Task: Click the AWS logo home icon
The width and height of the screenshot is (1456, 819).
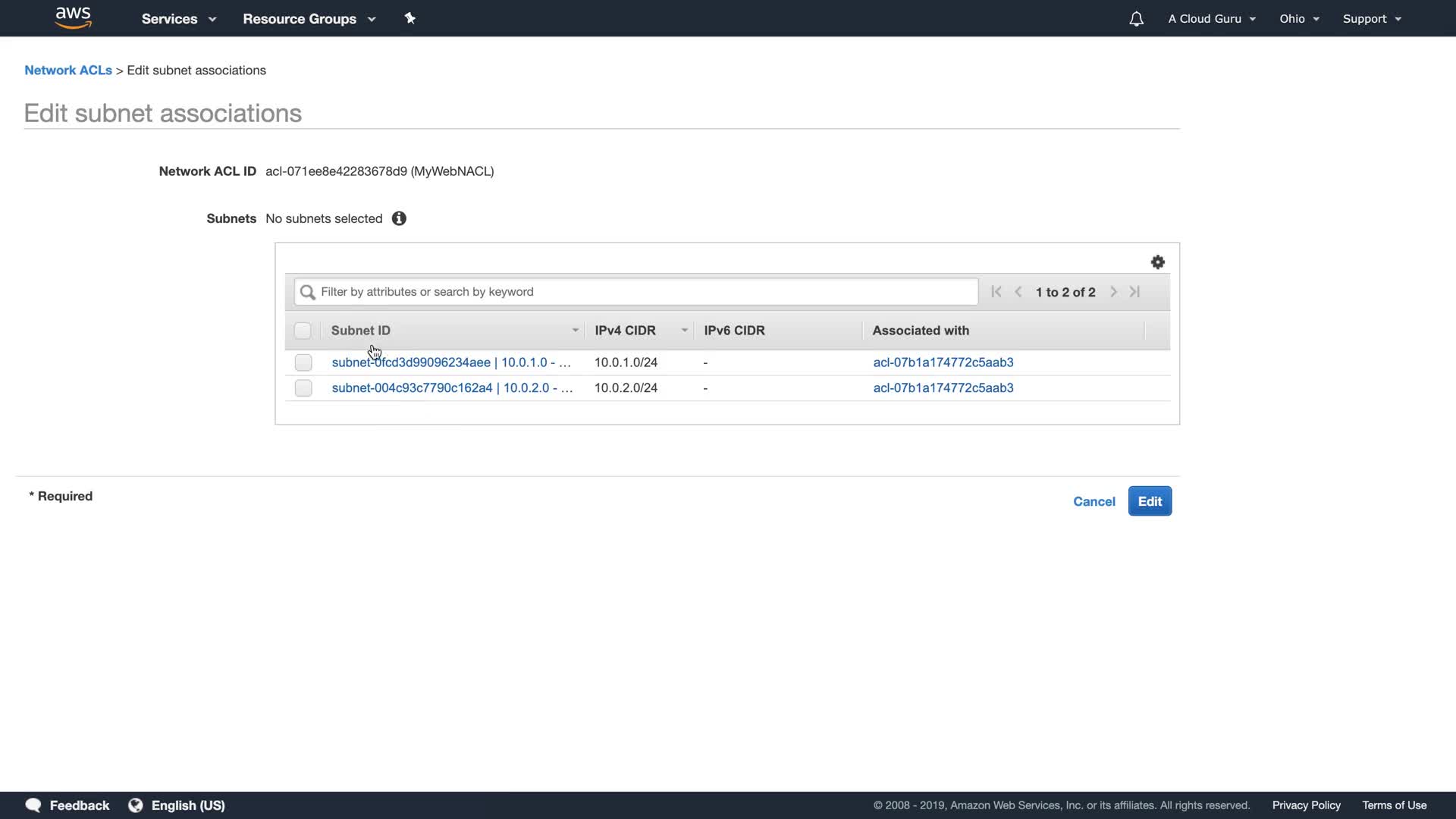Action: [x=74, y=17]
